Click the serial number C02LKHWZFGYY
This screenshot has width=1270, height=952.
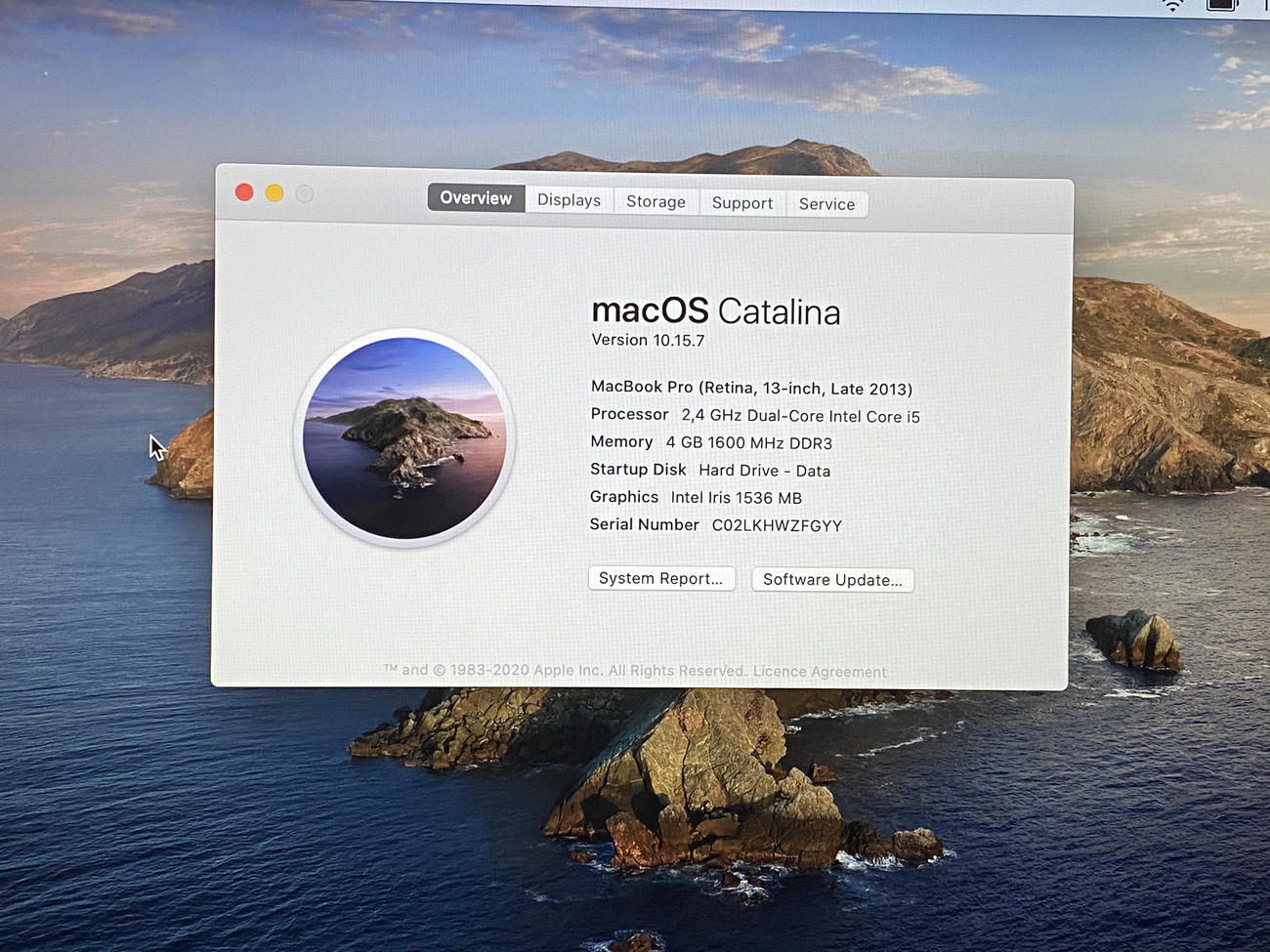777,525
